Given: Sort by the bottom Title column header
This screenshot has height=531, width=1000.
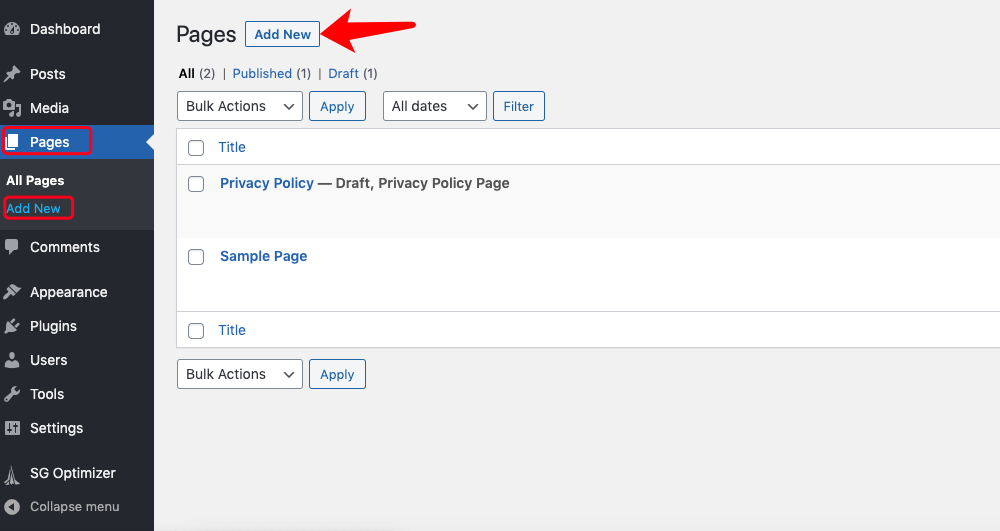Looking at the screenshot, I should click(232, 330).
